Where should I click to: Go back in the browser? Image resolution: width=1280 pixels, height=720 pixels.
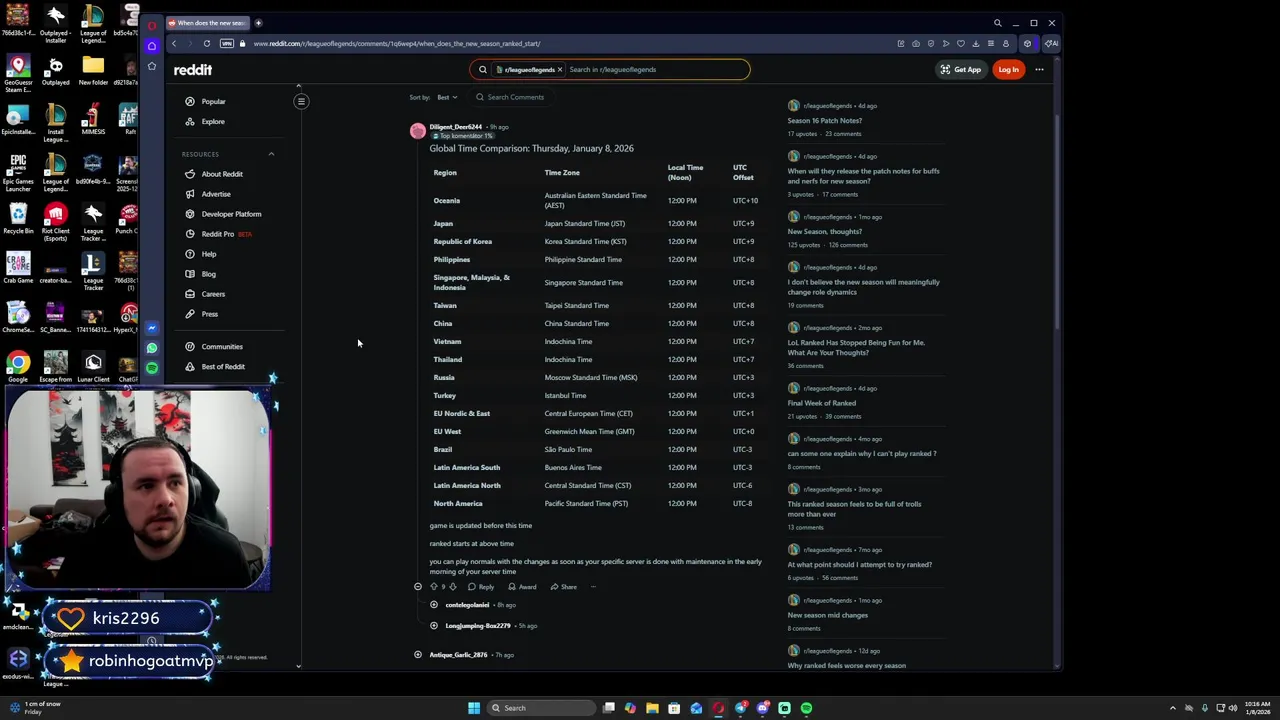click(174, 43)
